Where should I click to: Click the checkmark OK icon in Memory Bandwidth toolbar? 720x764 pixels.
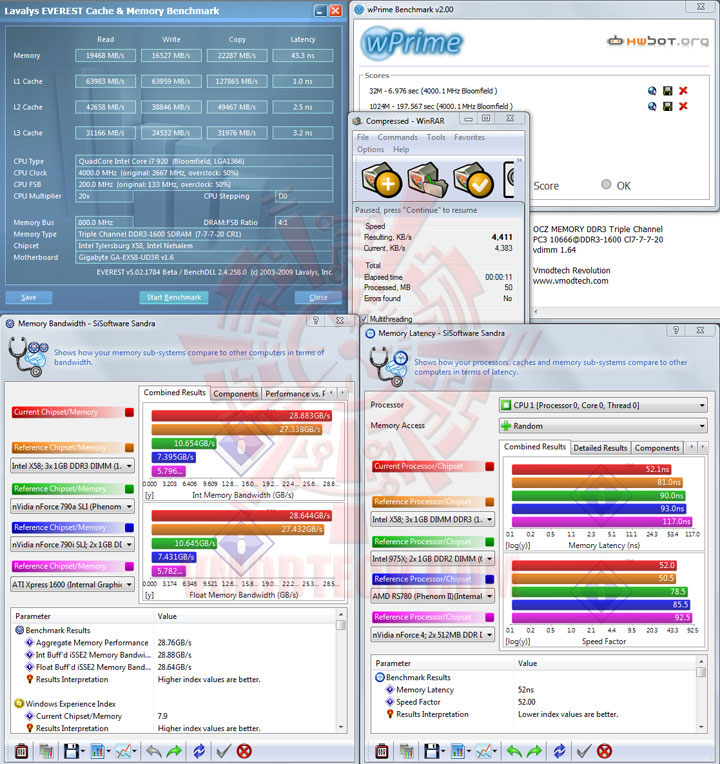click(224, 751)
